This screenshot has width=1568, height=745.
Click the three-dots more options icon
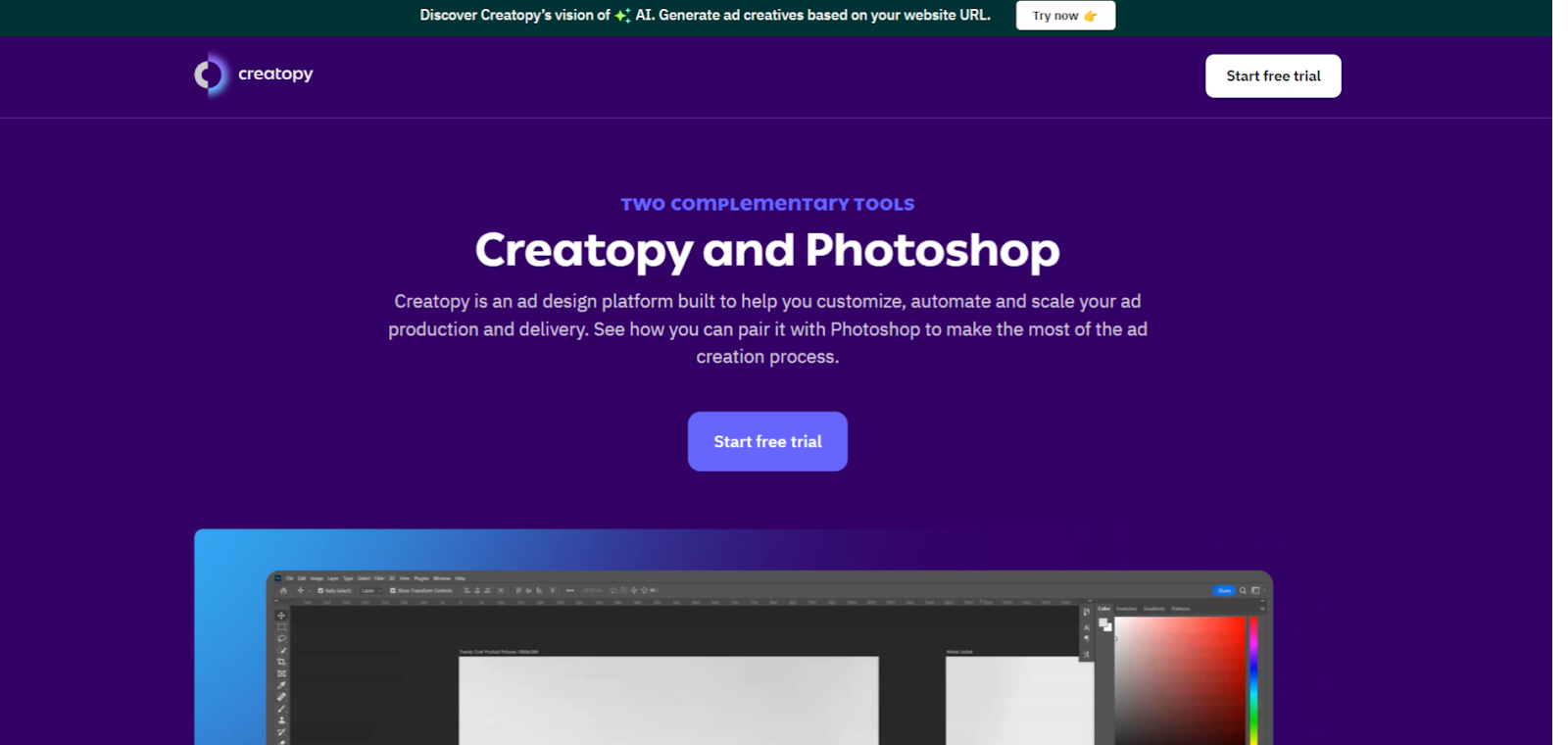click(x=569, y=590)
